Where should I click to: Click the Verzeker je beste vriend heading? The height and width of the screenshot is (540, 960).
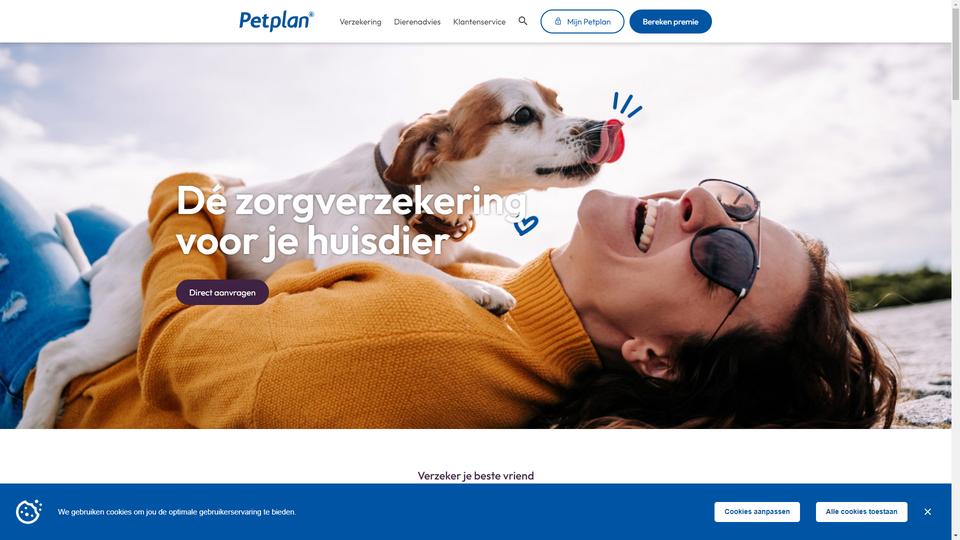click(x=476, y=476)
